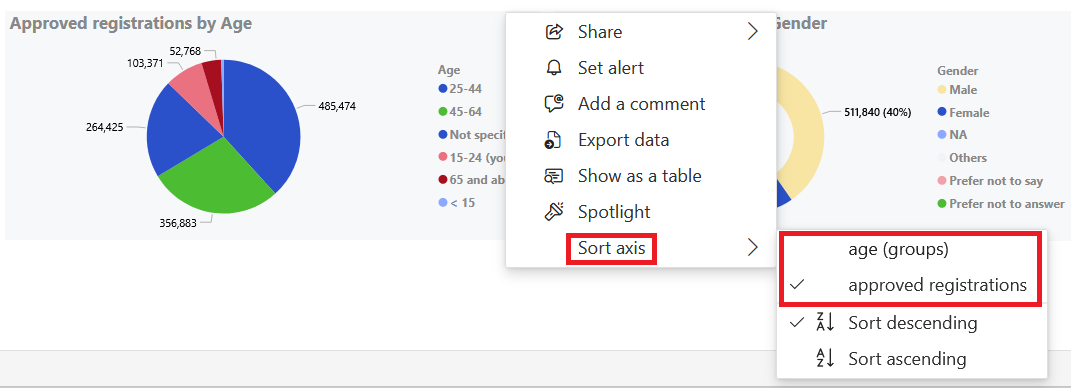Open the Sort axis menu entry
The height and width of the screenshot is (388, 1071).
[x=611, y=247]
